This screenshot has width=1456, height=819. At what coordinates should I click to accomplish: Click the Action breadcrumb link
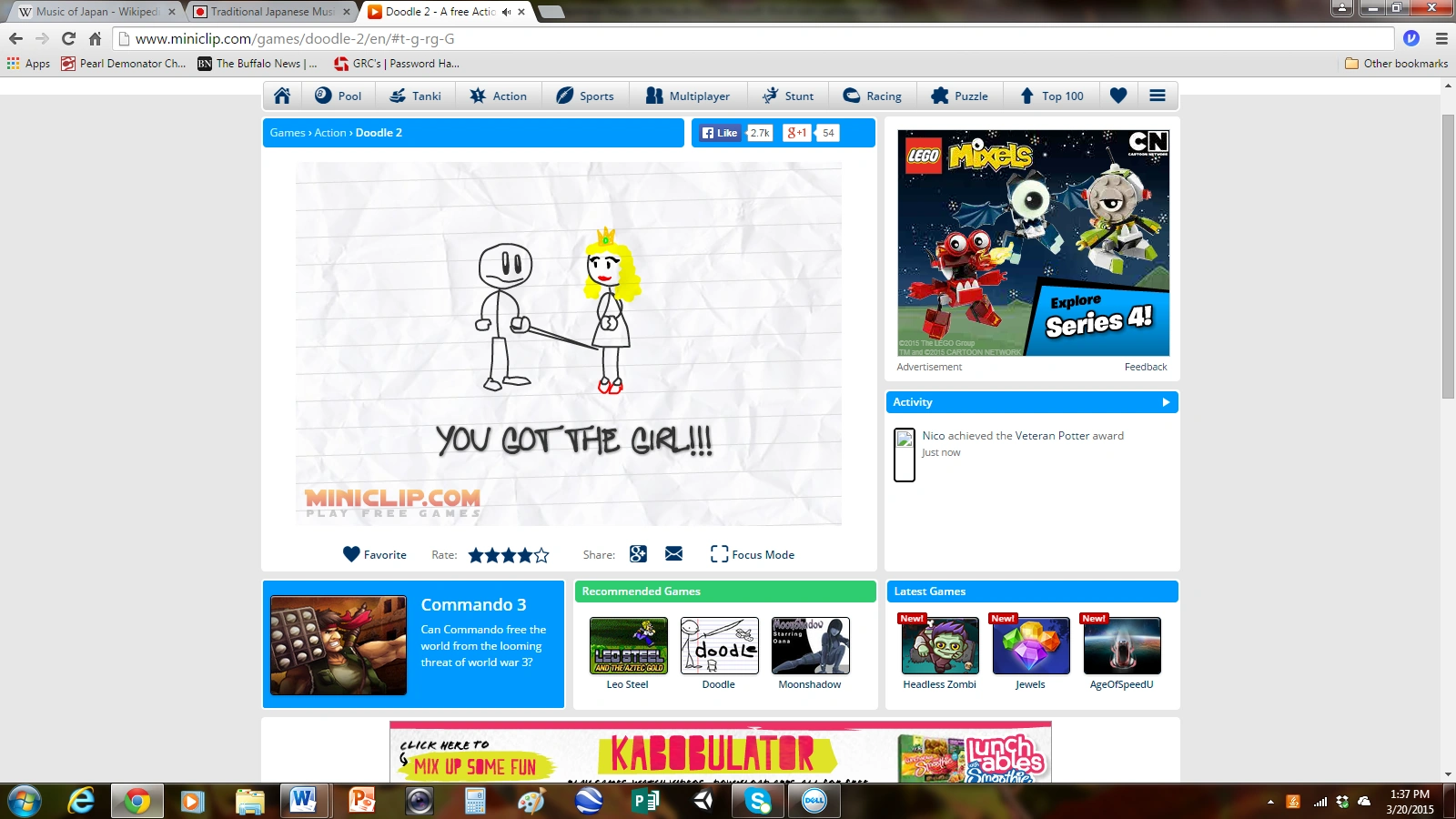330,133
